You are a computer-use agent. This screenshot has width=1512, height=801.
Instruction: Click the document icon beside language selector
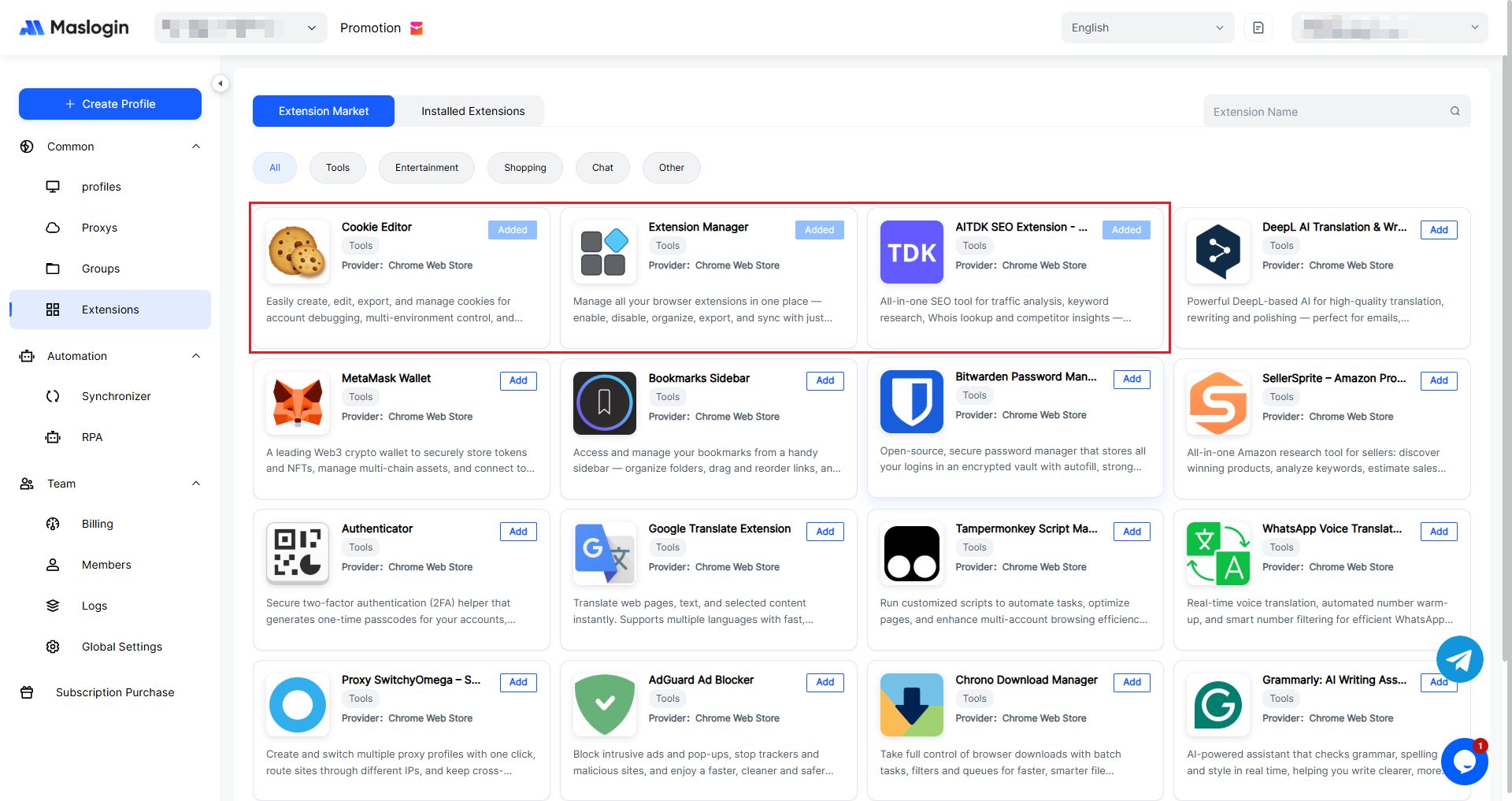[1258, 28]
